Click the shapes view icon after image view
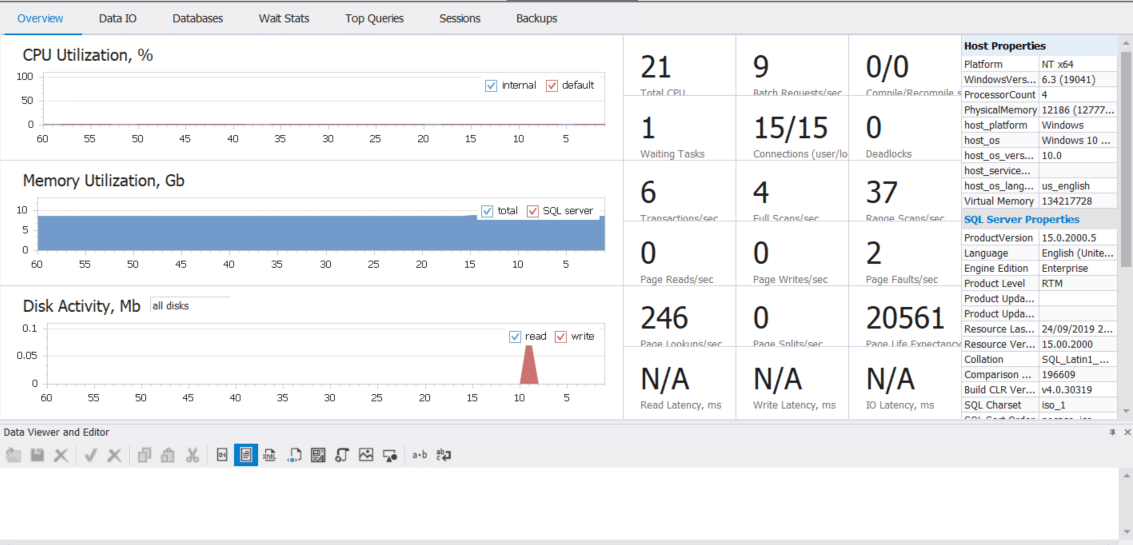Image resolution: width=1133 pixels, height=545 pixels. [390, 455]
